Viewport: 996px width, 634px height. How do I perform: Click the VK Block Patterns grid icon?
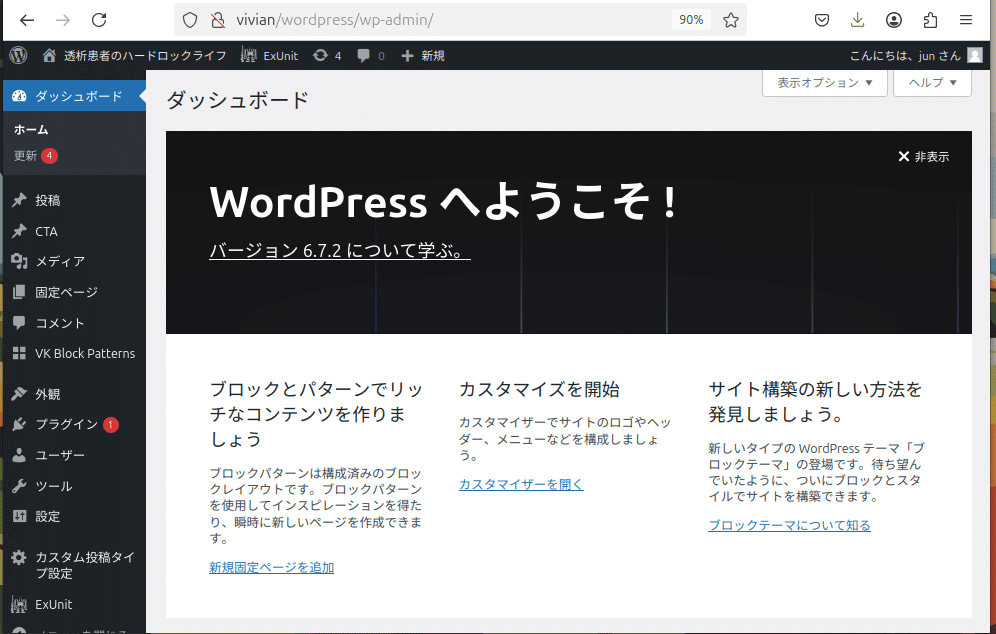[19, 353]
